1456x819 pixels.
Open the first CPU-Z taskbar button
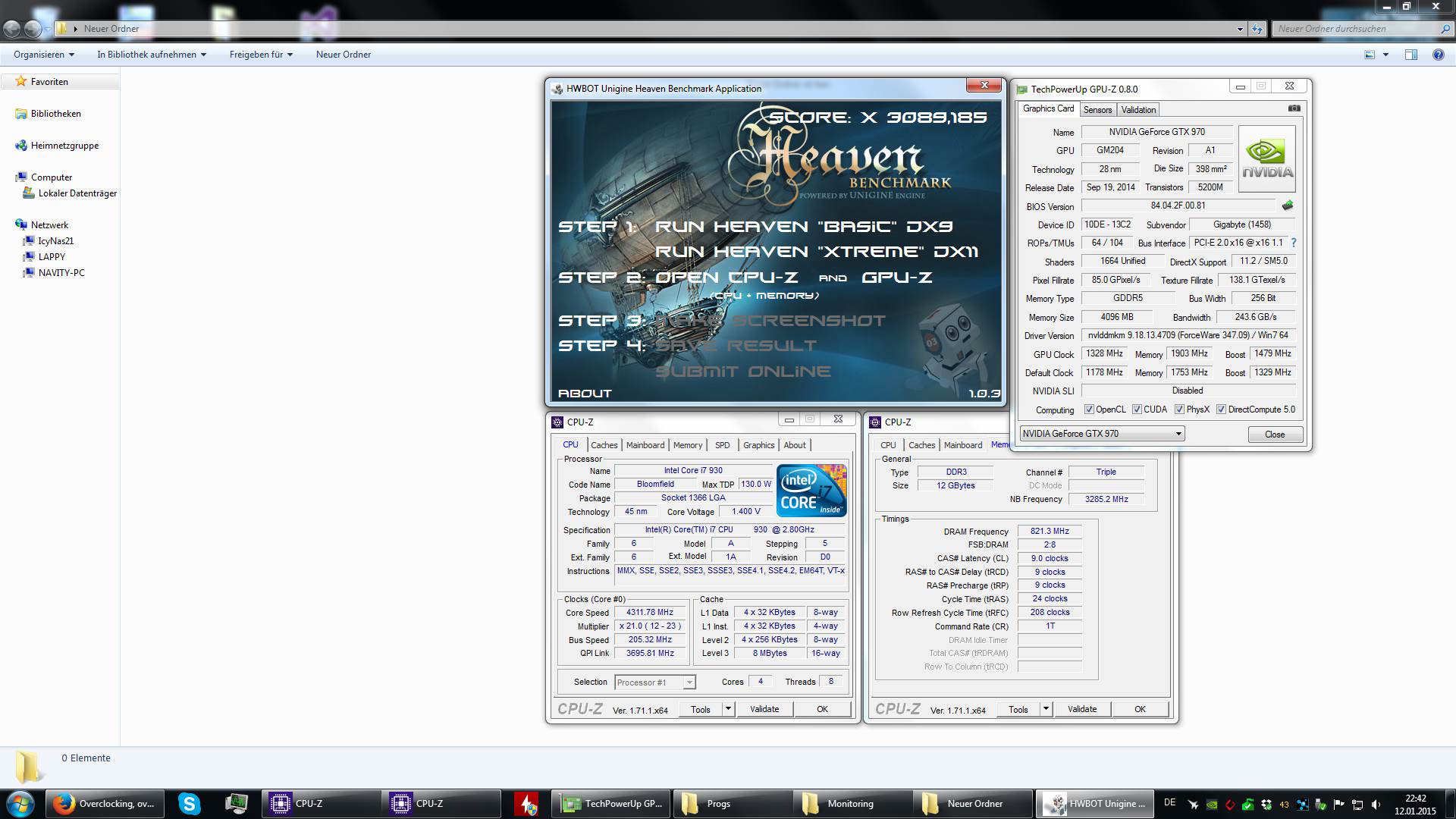click(322, 803)
